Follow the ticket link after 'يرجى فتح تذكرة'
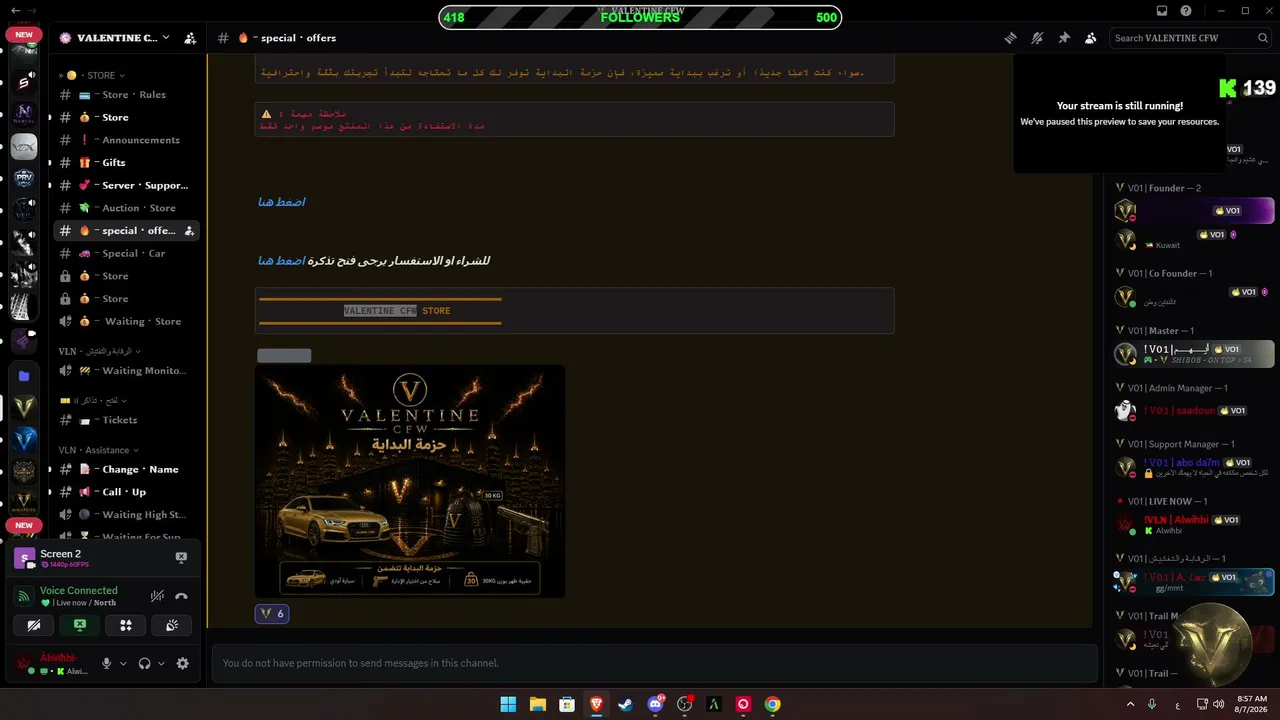Screen dimensions: 1280x720 tap(282, 261)
